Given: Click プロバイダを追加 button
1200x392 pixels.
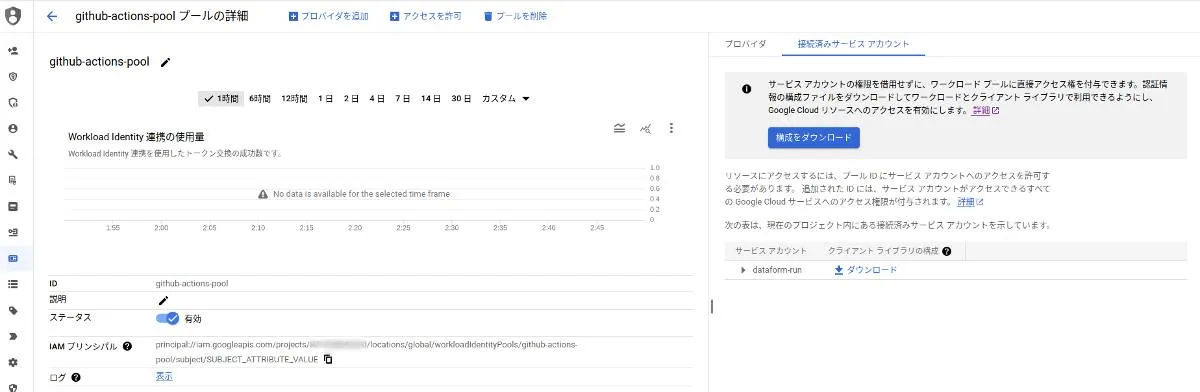Looking at the screenshot, I should (329, 16).
